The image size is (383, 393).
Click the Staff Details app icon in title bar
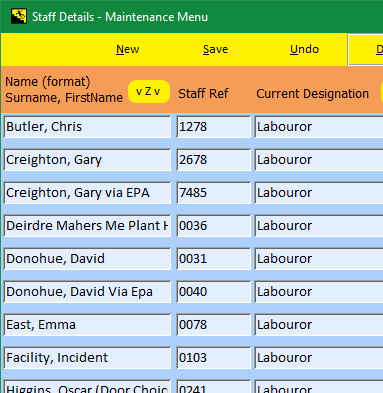pyautogui.click(x=19, y=16)
